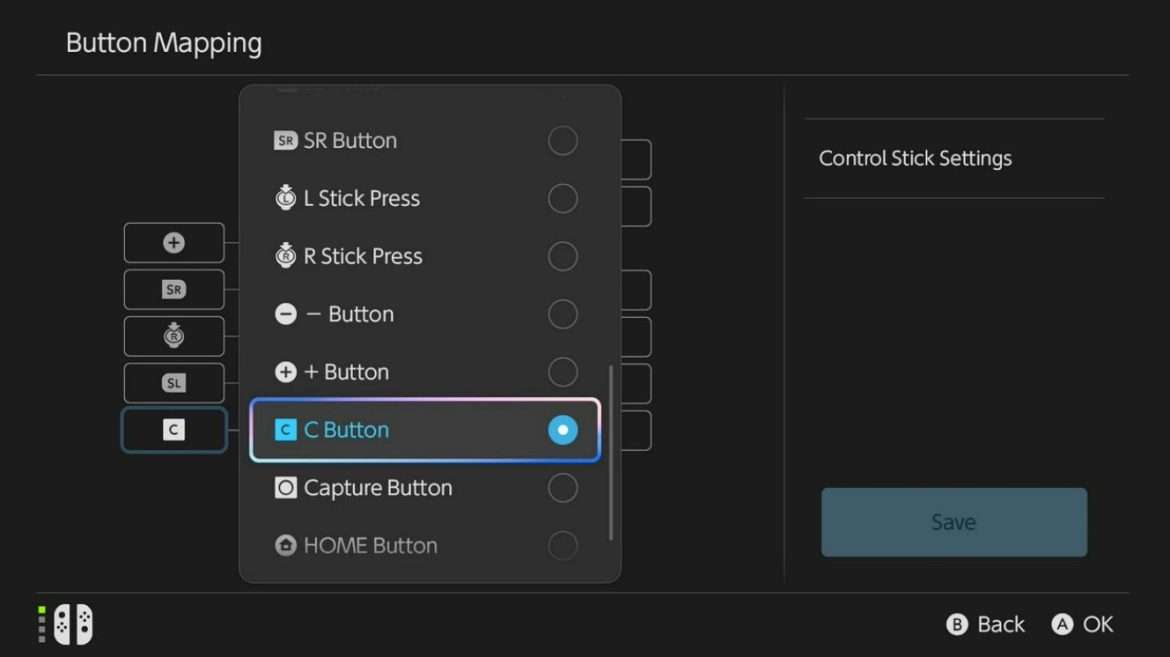Click the Joy-Con controller icon
1170x657 pixels.
[73, 624]
